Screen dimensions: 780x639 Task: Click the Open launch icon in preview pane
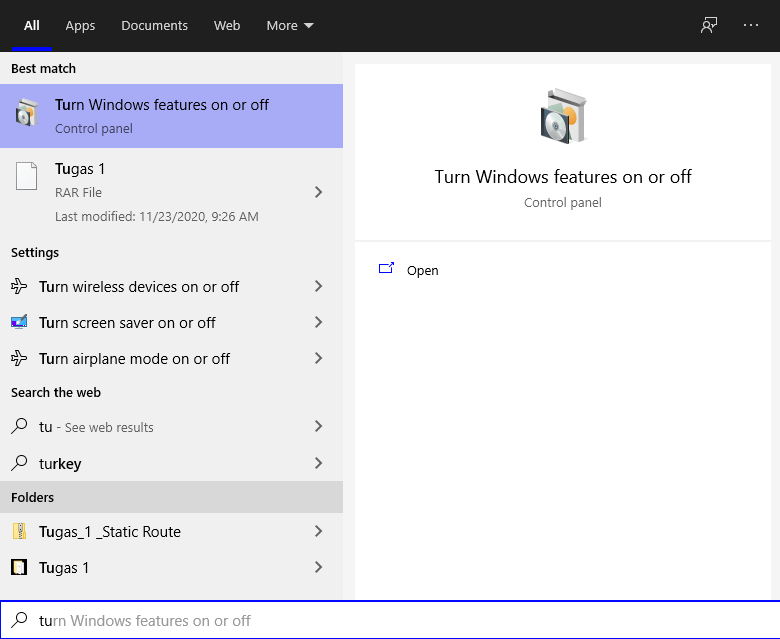point(386,269)
